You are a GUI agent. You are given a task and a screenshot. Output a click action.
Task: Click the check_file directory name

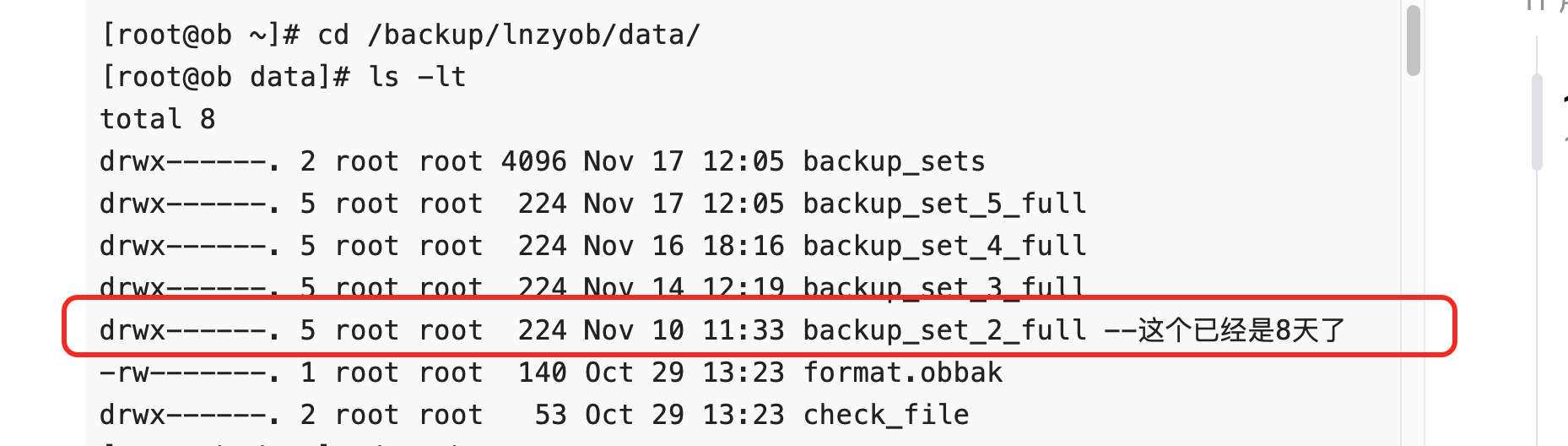tap(885, 415)
